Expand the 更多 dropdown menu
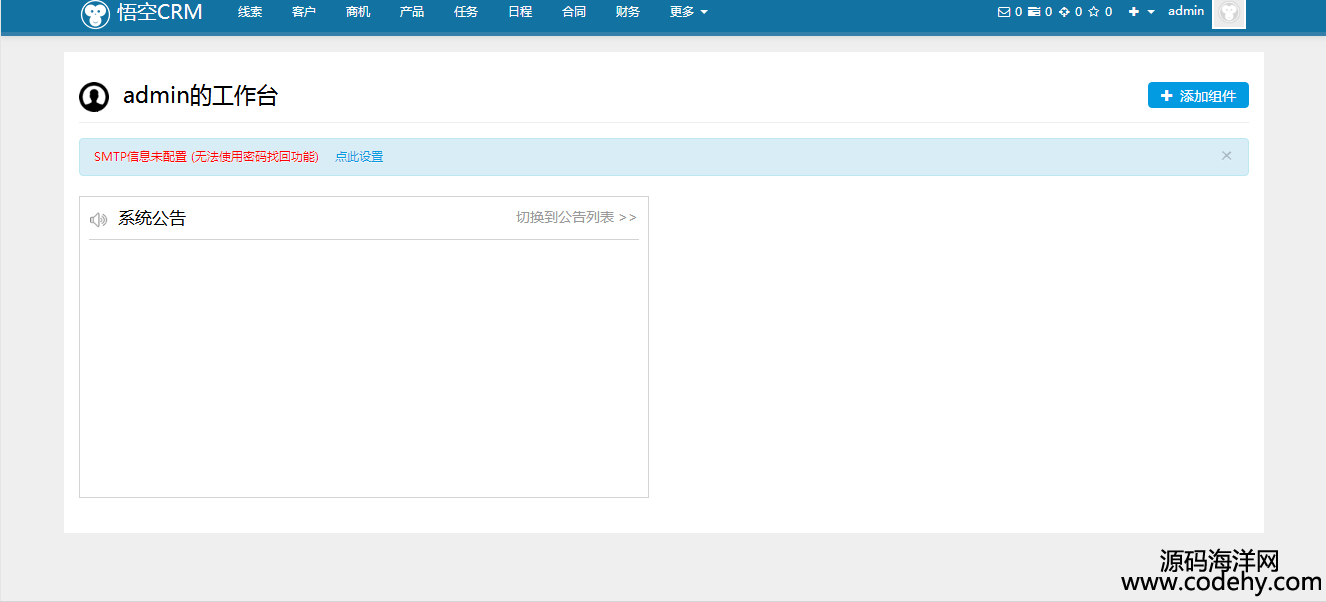 [x=688, y=12]
